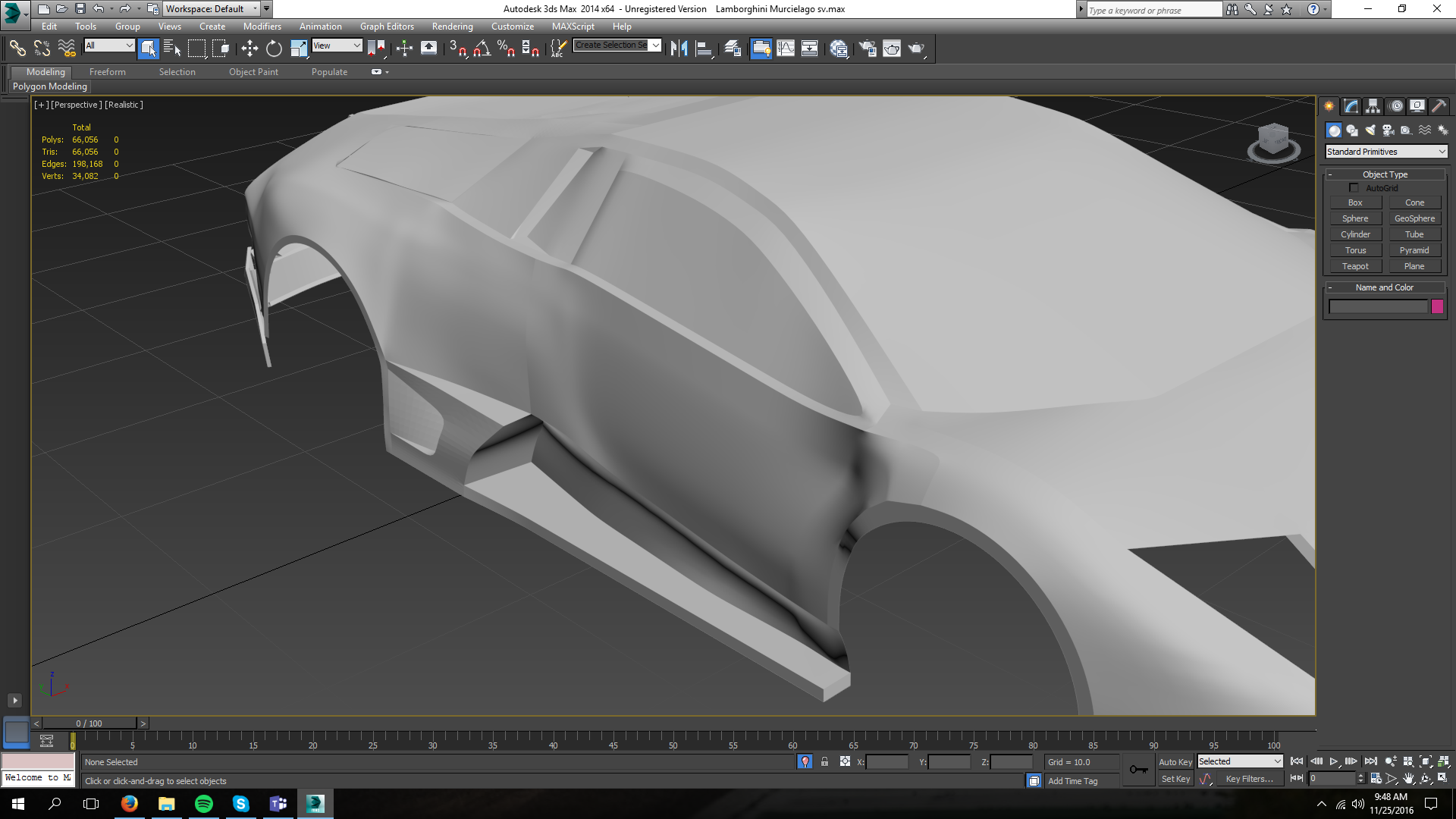Toggle the Angle Snap tool
This screenshot has width=1456, height=819.
[479, 48]
